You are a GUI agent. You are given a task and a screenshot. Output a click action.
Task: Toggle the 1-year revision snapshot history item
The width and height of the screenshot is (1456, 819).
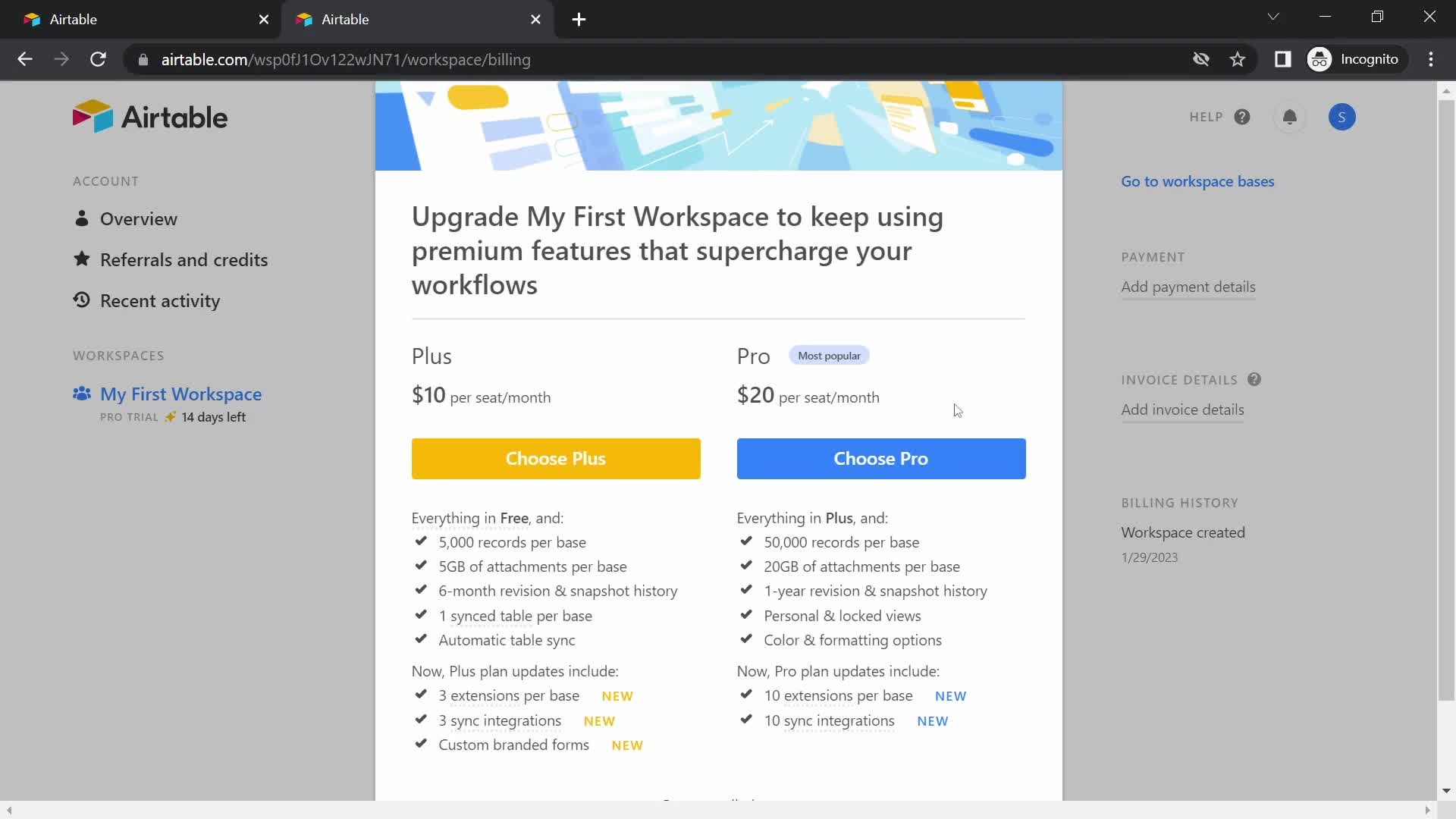(876, 590)
